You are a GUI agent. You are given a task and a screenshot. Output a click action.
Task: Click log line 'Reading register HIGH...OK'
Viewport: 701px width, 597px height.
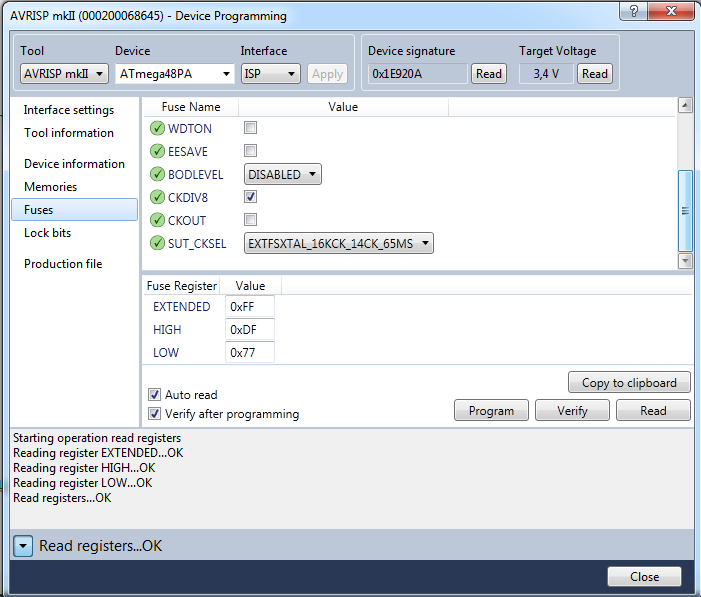84,468
